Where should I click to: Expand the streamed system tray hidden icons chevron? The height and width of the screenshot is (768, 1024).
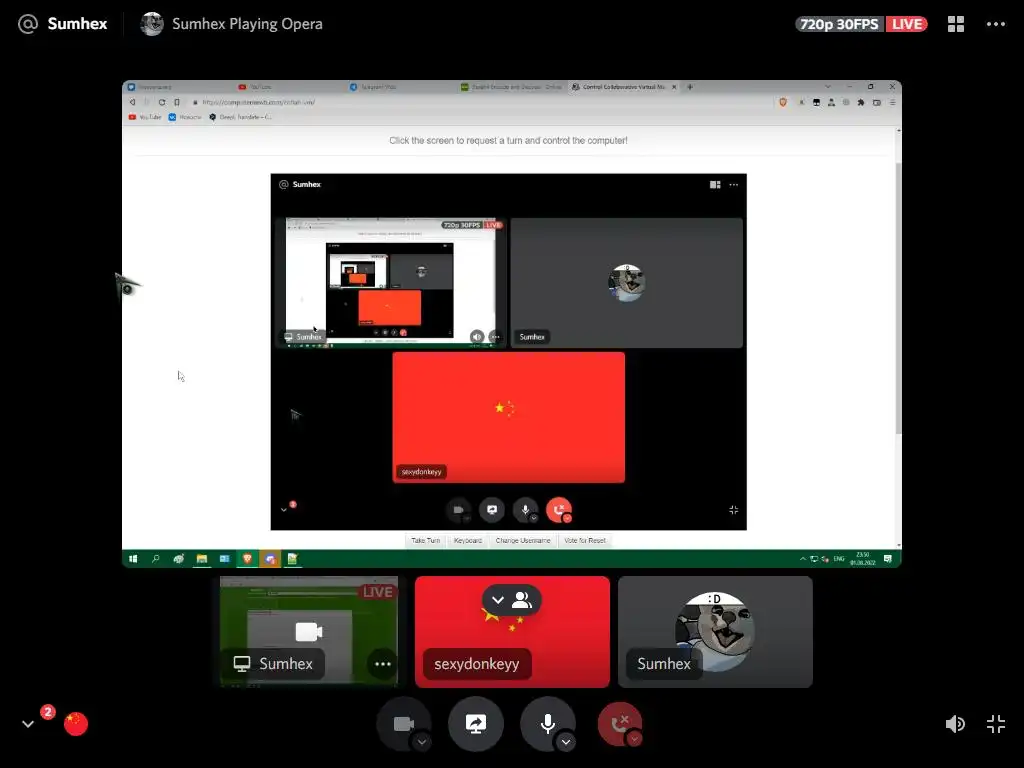point(803,559)
